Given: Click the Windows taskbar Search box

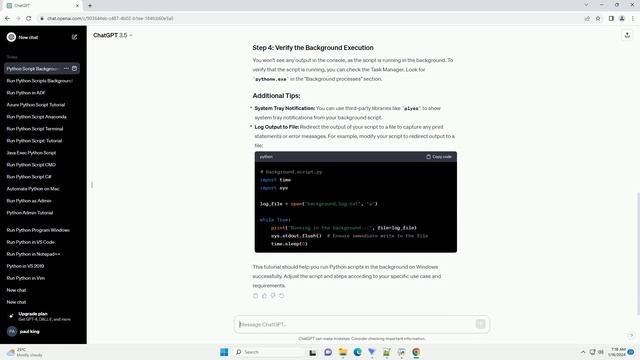Looking at the screenshot, I should [x=269, y=352].
